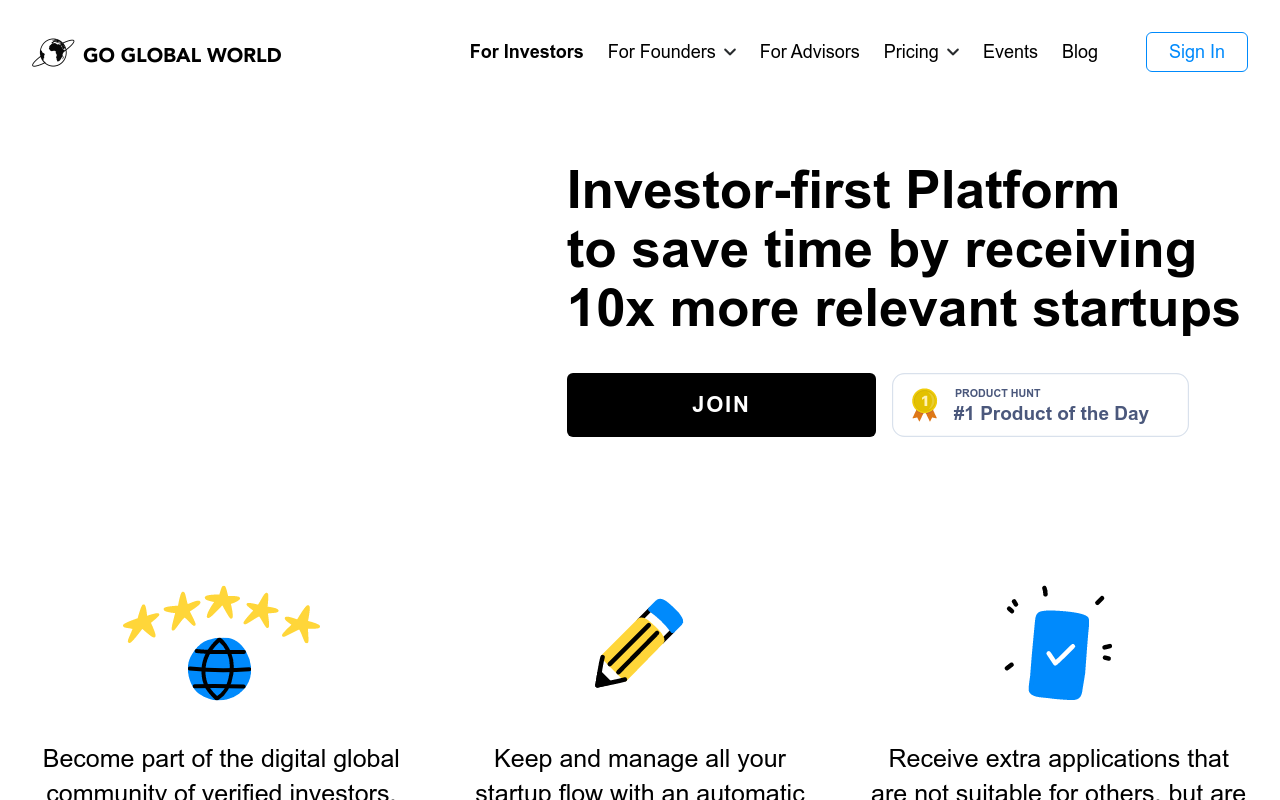The height and width of the screenshot is (800, 1280).
Task: Click the gold medal Product Hunt icon
Action: pos(925,405)
